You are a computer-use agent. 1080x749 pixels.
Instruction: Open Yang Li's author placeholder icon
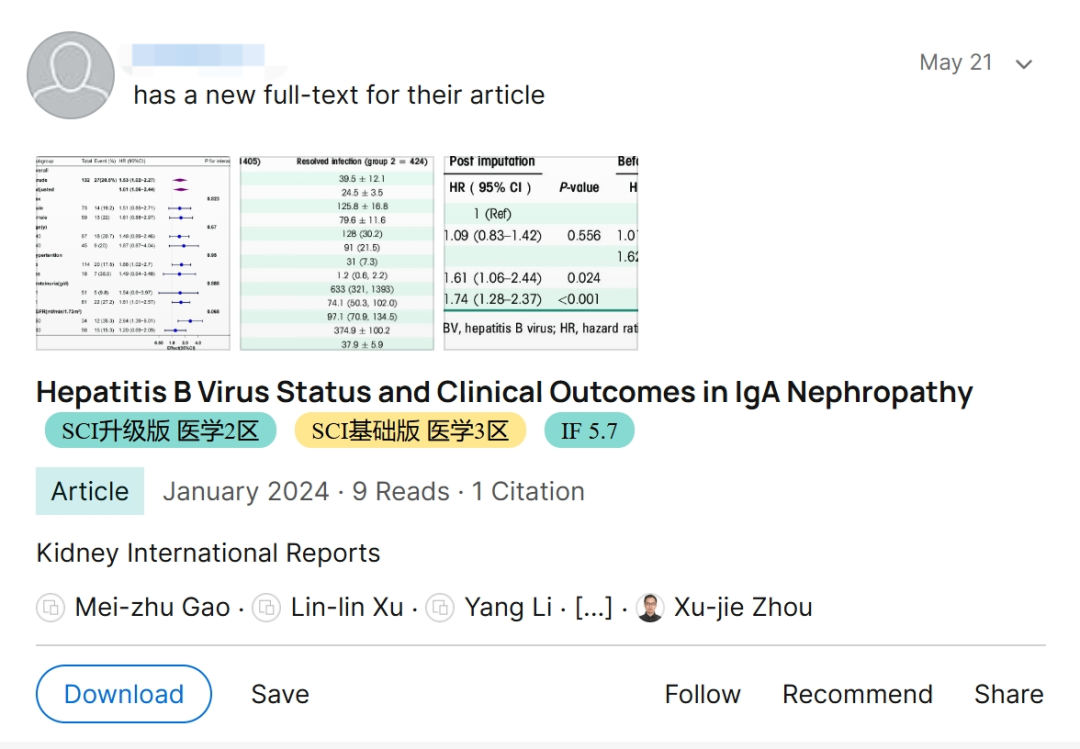tap(440, 608)
